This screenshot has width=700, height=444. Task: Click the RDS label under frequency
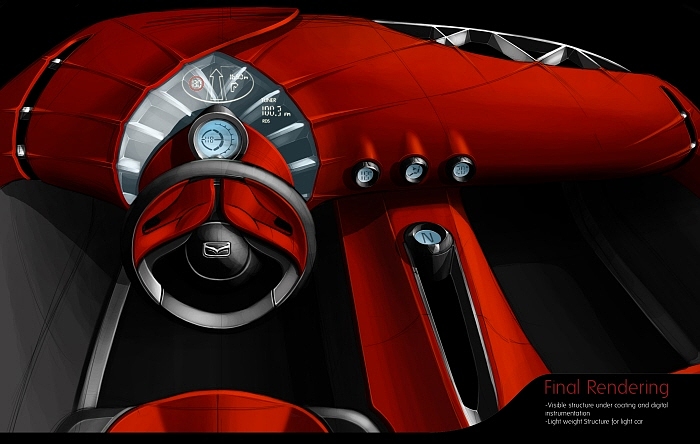pyautogui.click(x=266, y=121)
